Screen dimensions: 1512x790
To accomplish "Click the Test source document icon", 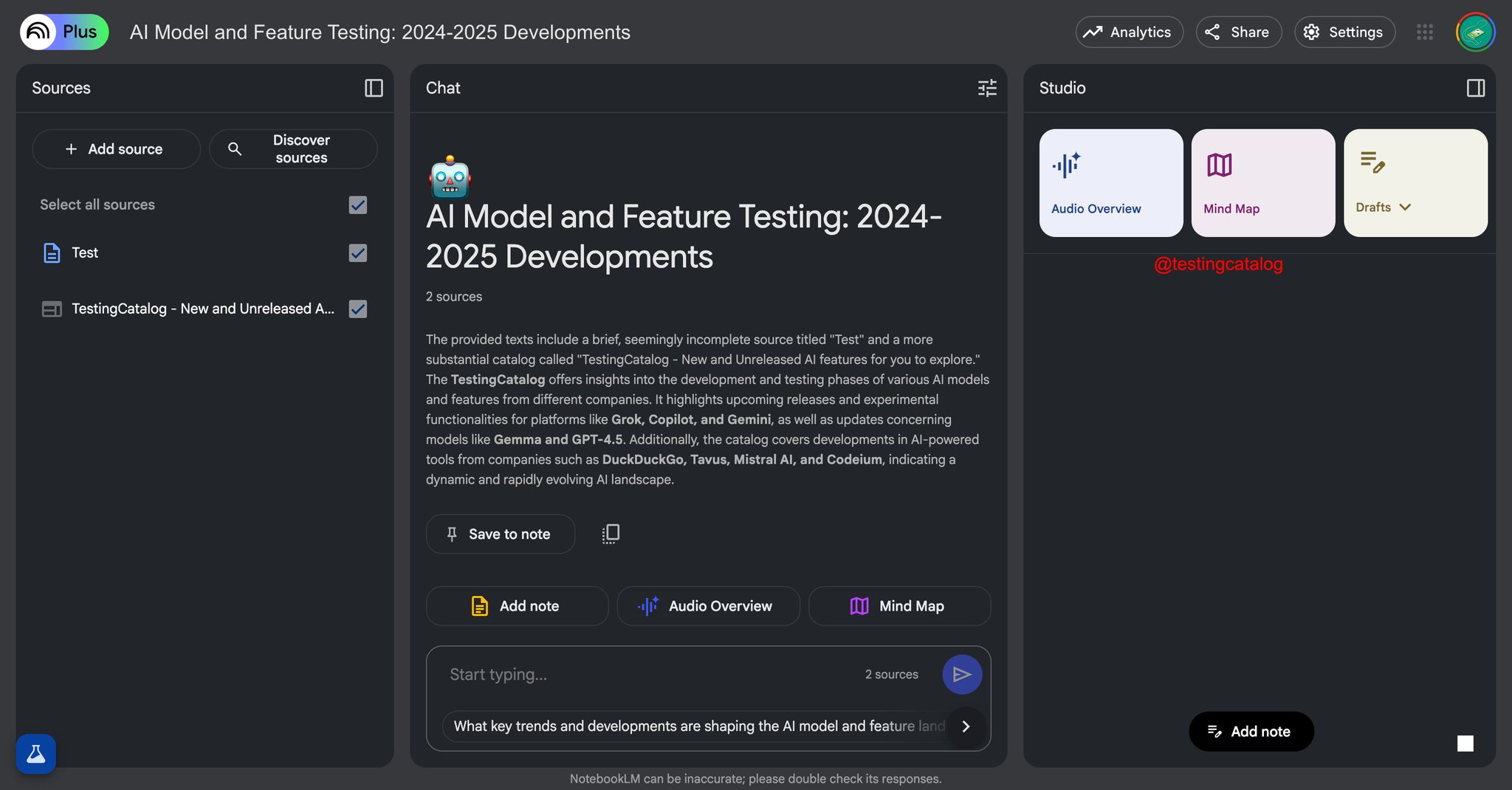I will point(52,253).
